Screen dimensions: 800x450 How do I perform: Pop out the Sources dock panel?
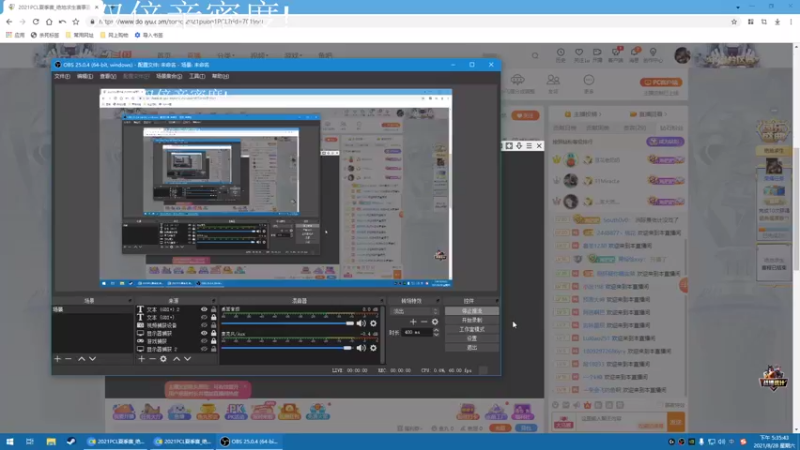point(214,301)
